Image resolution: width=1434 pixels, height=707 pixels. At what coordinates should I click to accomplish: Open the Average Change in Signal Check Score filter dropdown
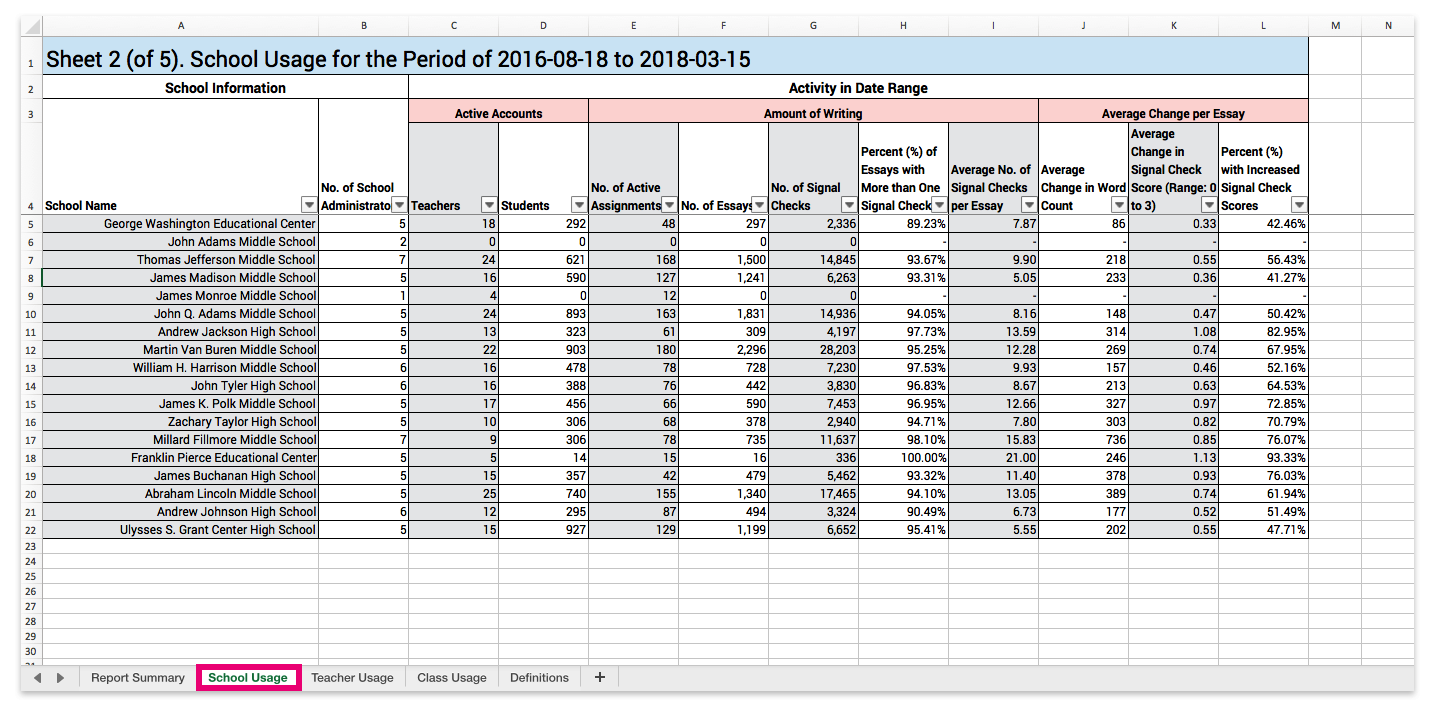1209,205
